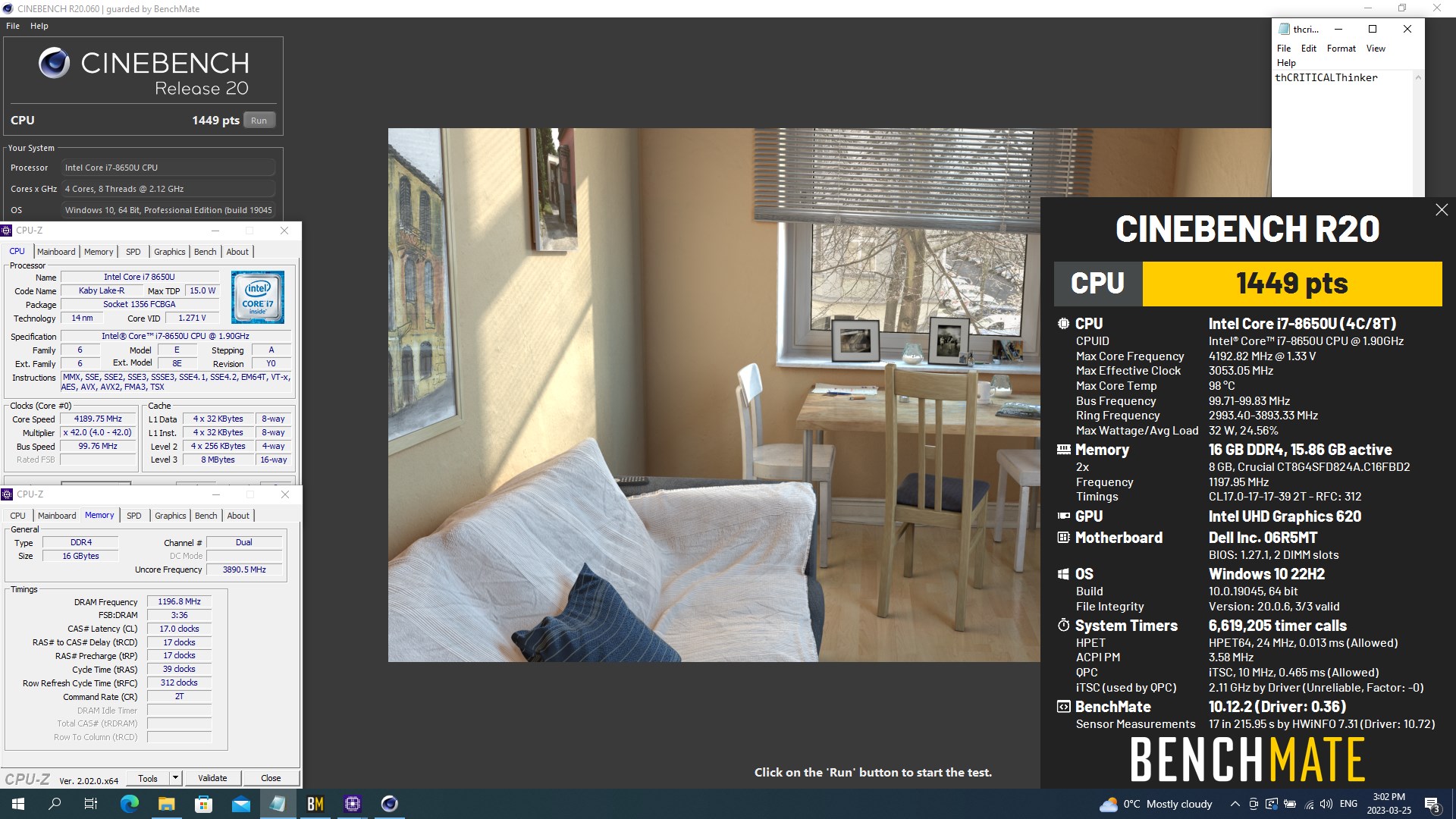Click the Intel Core i7 logo in CPU-Z
The height and width of the screenshot is (819, 1456).
[x=258, y=297]
